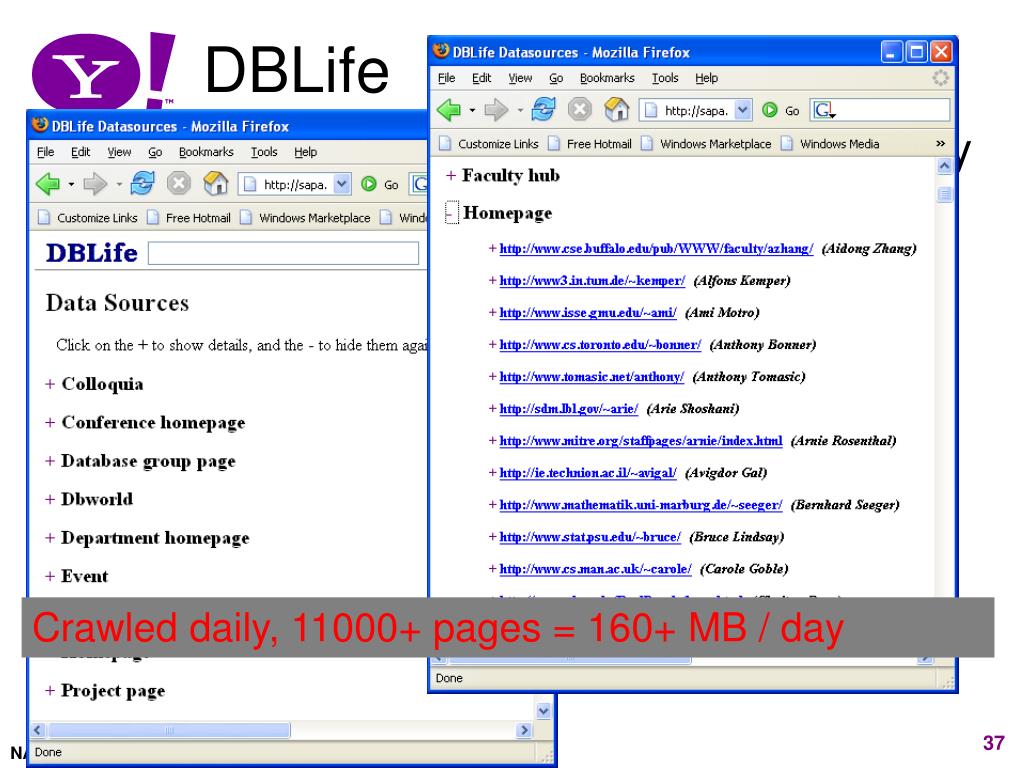Open Aidong Zhang's buffalo.edu homepage link
Viewport: 1024px width, 768px height.
point(656,248)
